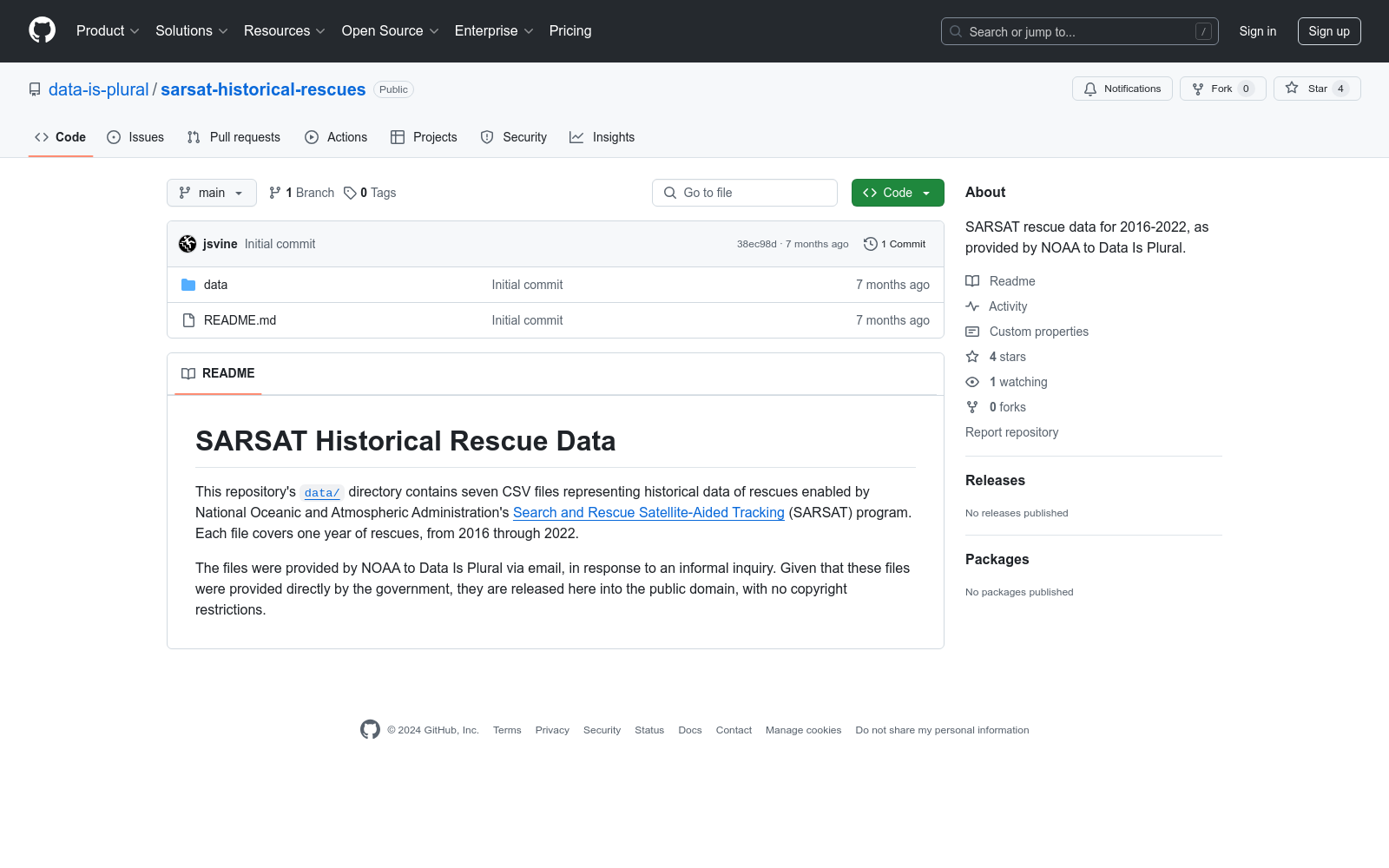Open the Packages heading link

tap(997, 560)
